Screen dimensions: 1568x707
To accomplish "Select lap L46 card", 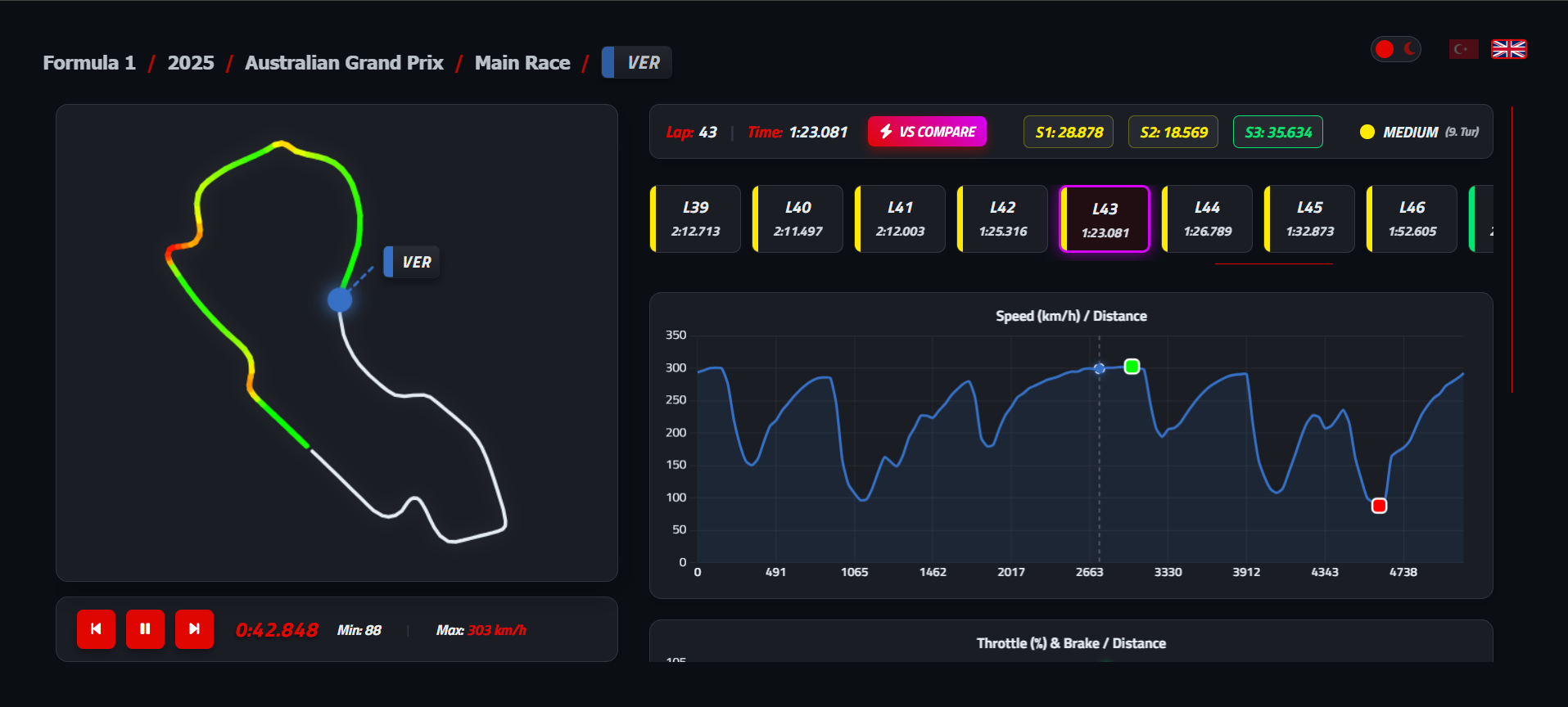I will tap(1412, 219).
